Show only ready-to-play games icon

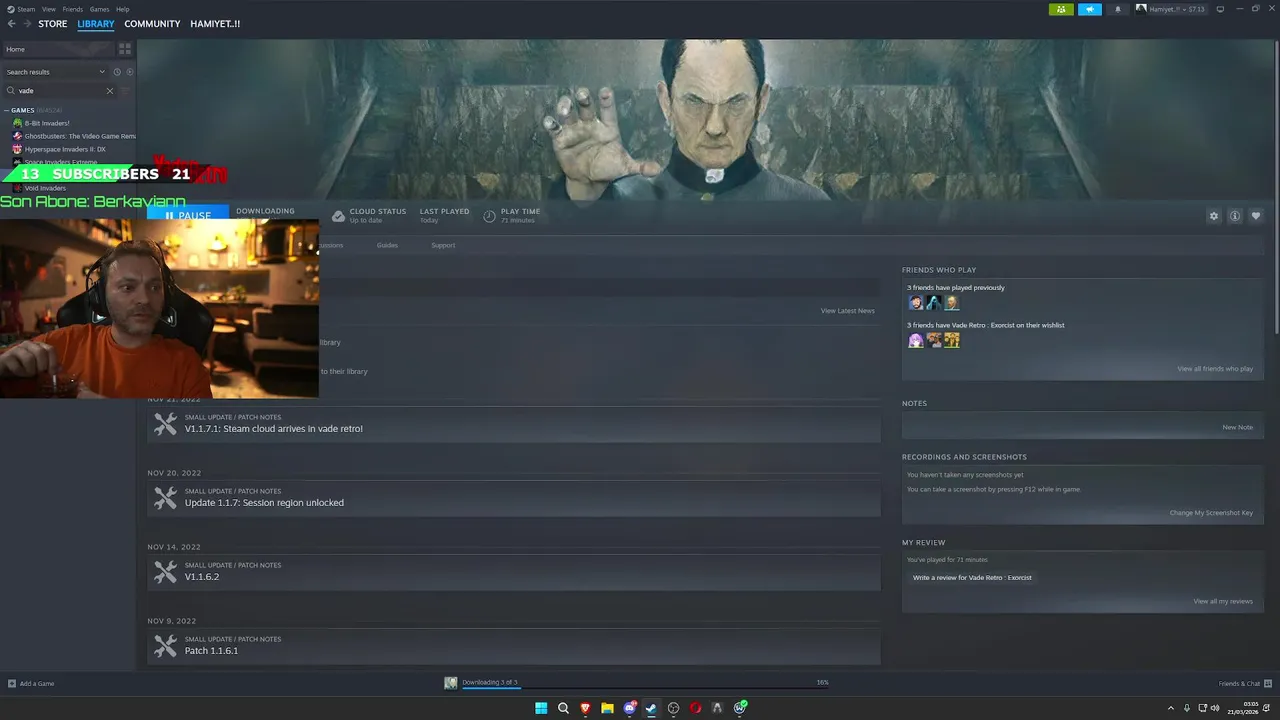[x=129, y=72]
